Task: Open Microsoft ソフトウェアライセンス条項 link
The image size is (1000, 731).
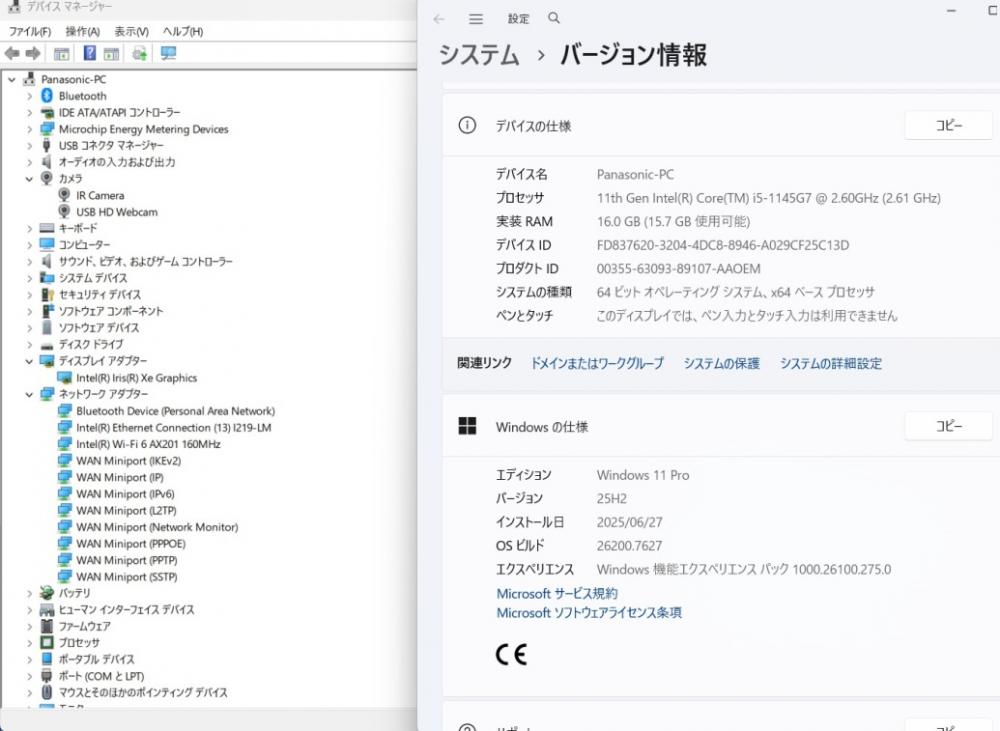Action: pyautogui.click(x=589, y=612)
